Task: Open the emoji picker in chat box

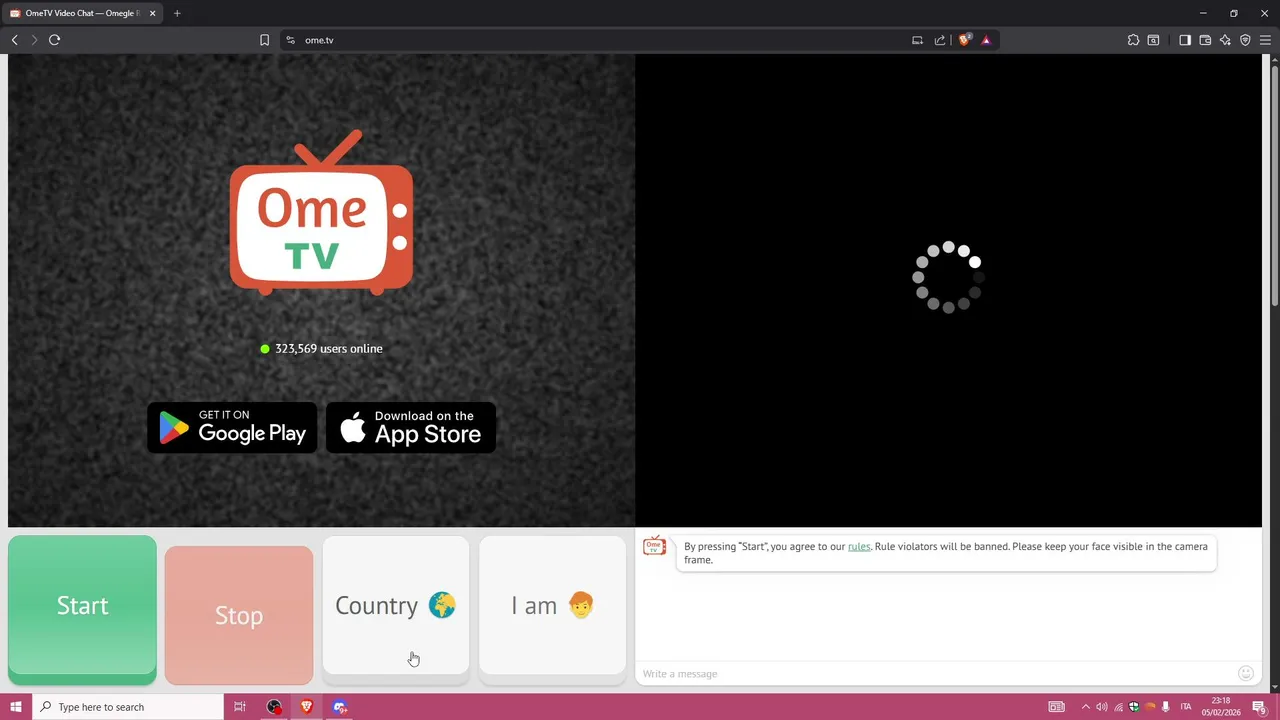Action: pyautogui.click(x=1246, y=674)
